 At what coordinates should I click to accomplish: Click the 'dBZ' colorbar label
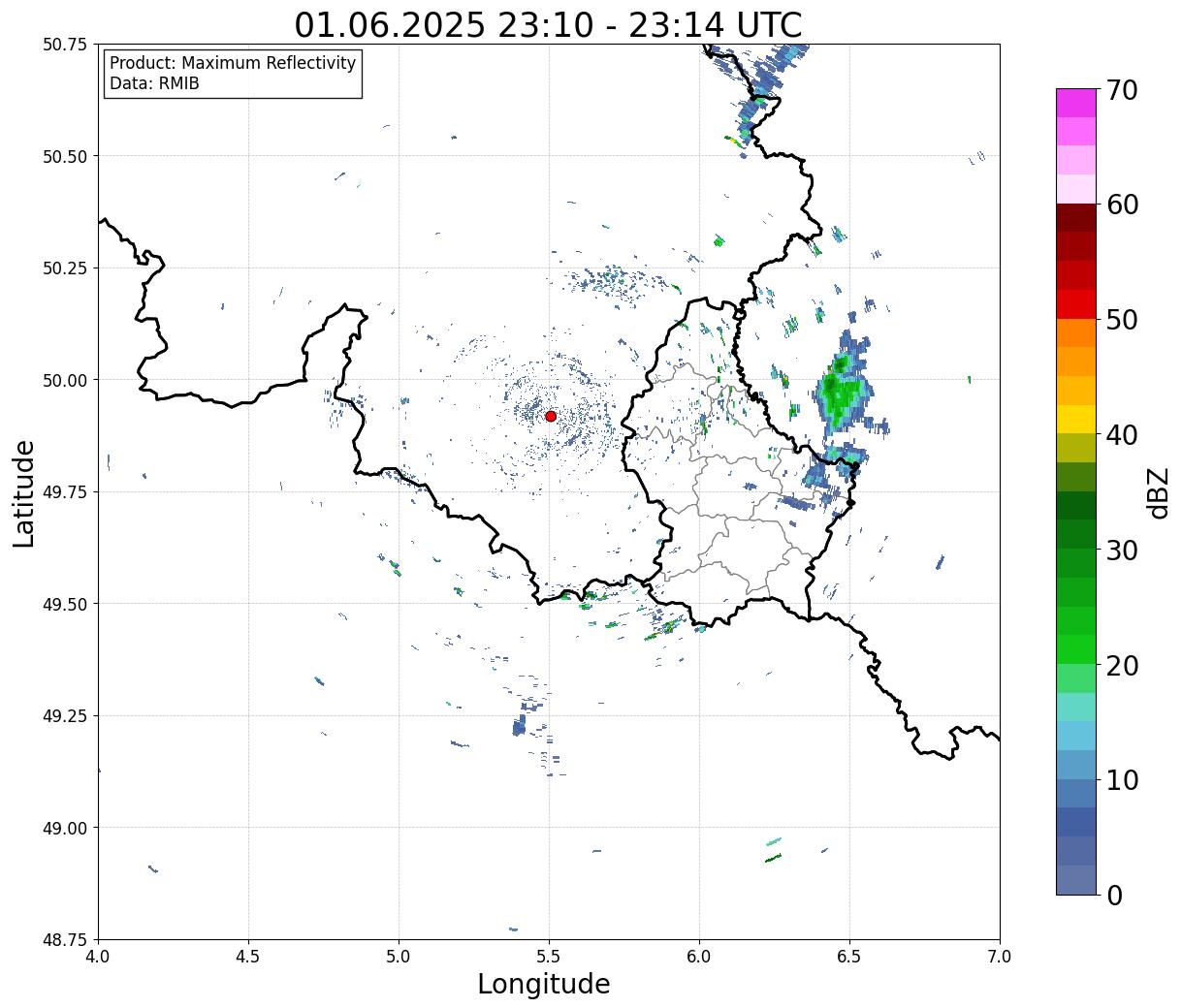[1158, 491]
